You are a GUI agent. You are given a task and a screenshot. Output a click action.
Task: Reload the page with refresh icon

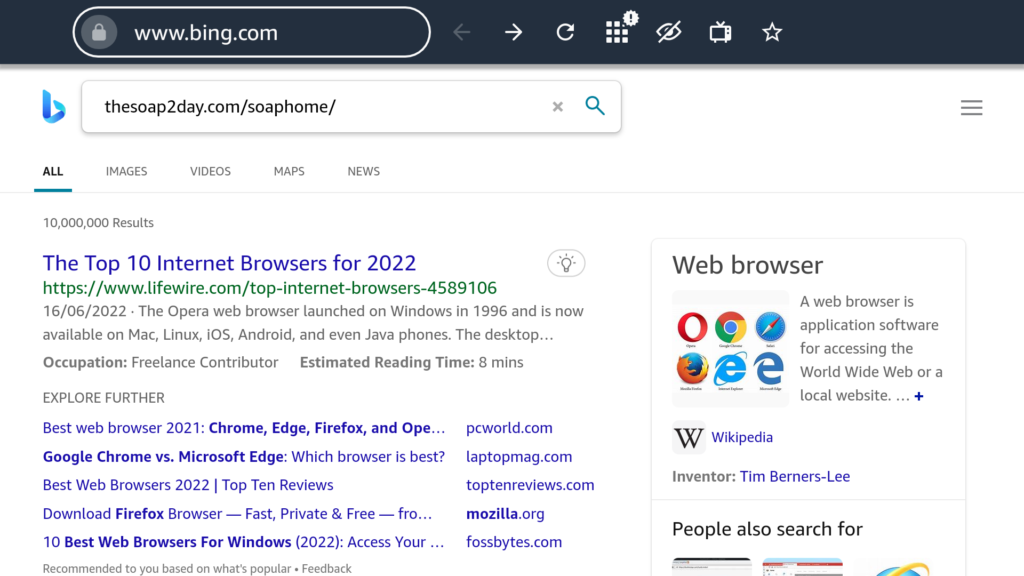[565, 33]
